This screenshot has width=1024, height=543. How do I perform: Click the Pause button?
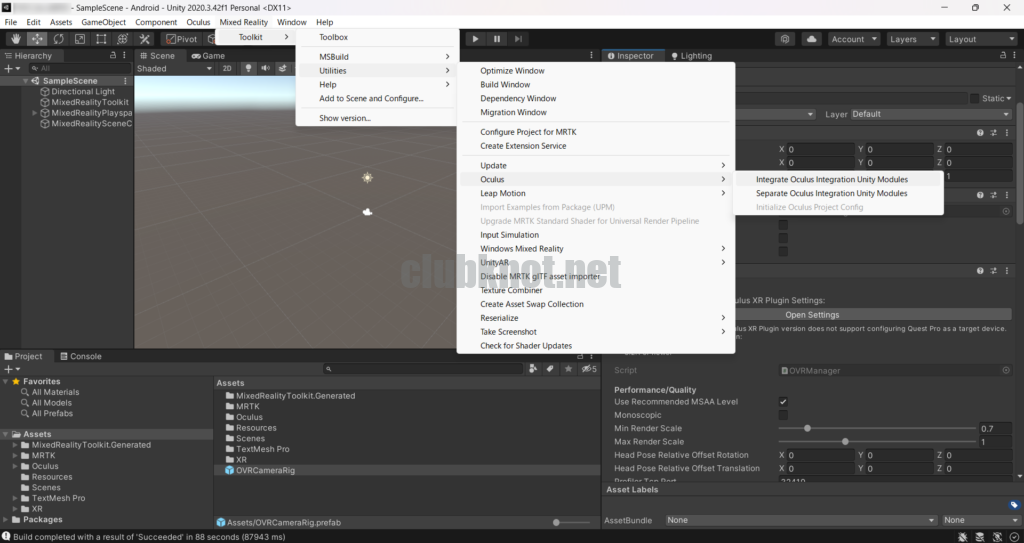click(498, 39)
